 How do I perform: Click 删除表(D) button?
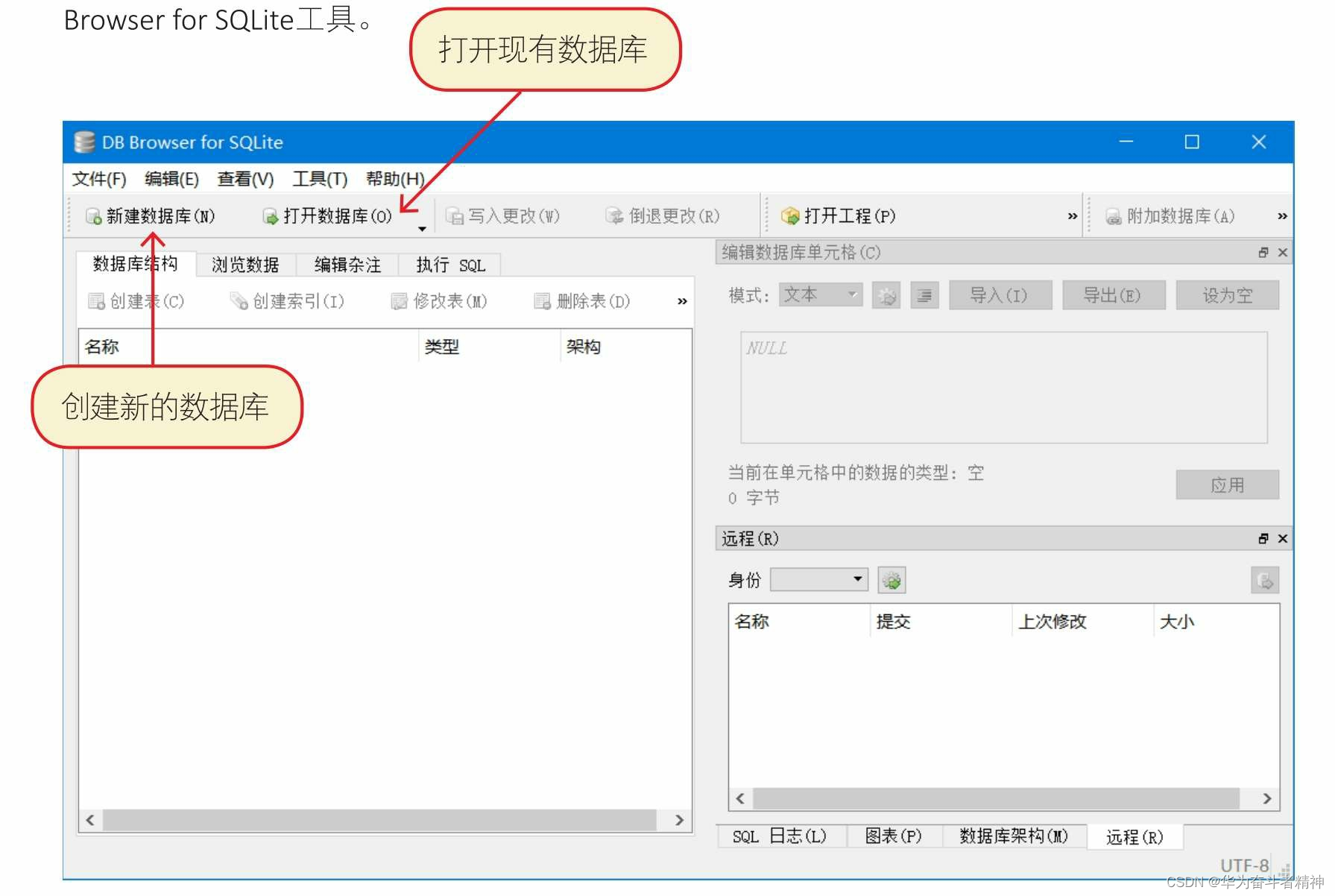tap(583, 301)
